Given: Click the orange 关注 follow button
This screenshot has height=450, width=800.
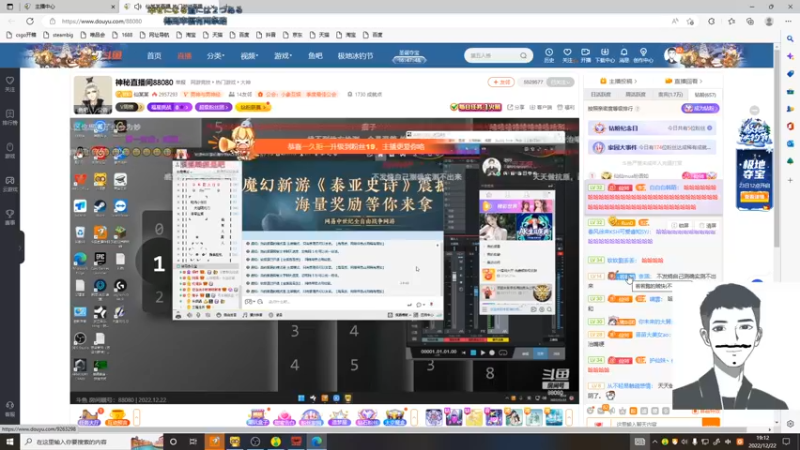Looking at the screenshot, I should pyautogui.click(x=501, y=82).
